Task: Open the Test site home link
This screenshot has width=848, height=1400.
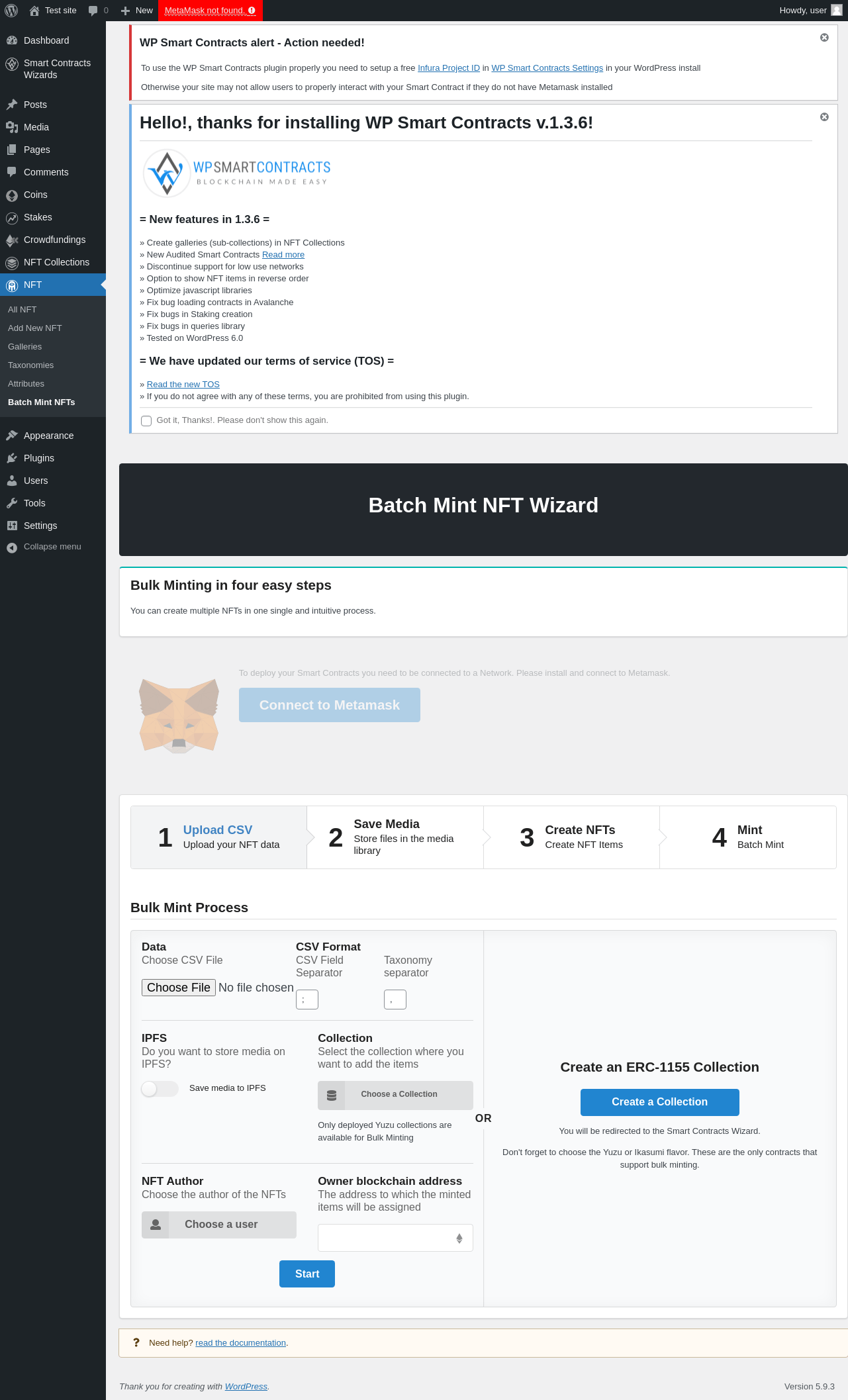Action: (x=53, y=11)
